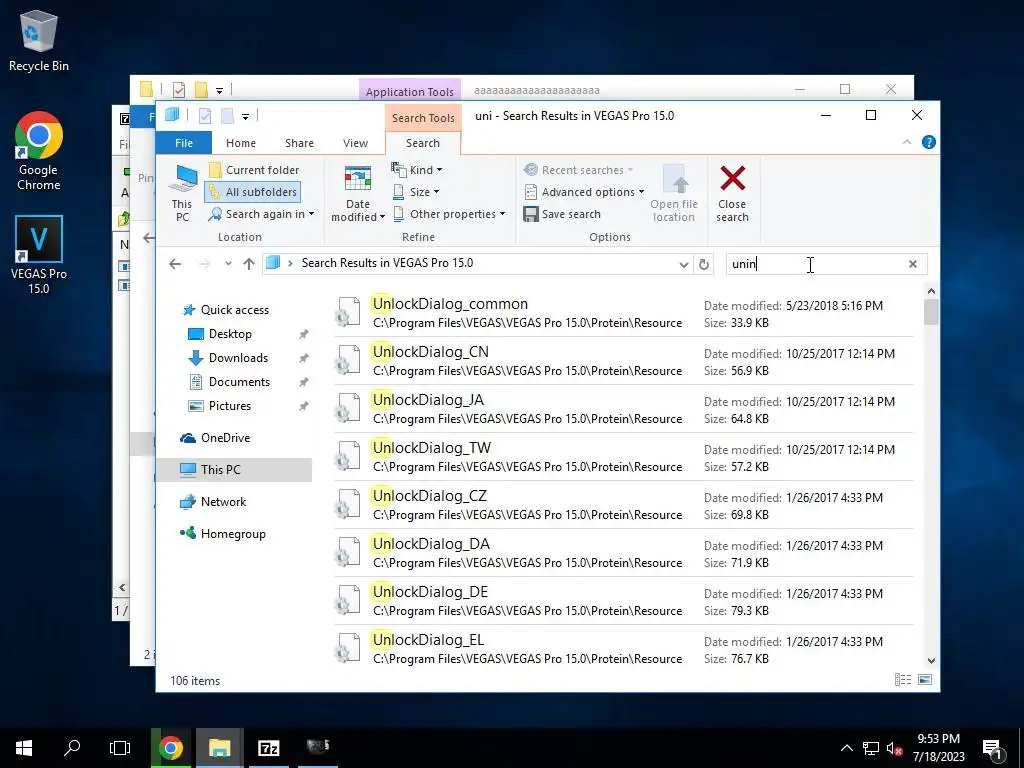Click scrollbar down arrow in results
The width and height of the screenshot is (1024, 768).
[931, 661]
